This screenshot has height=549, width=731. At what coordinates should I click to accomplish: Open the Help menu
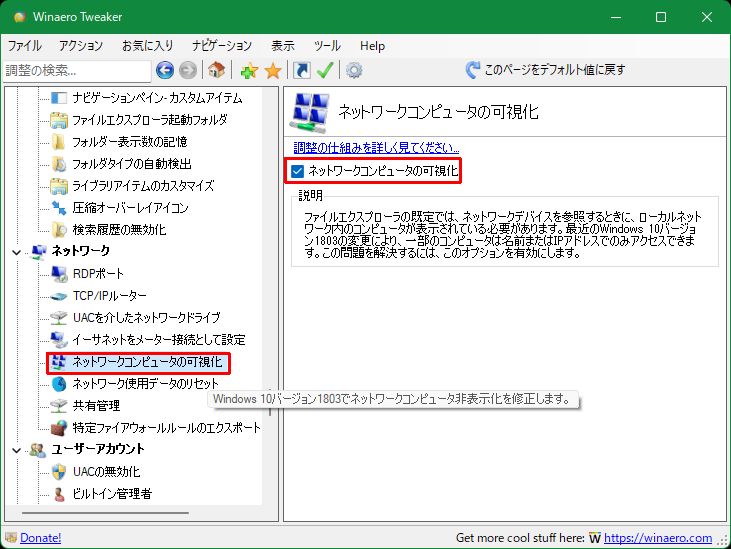[372, 46]
